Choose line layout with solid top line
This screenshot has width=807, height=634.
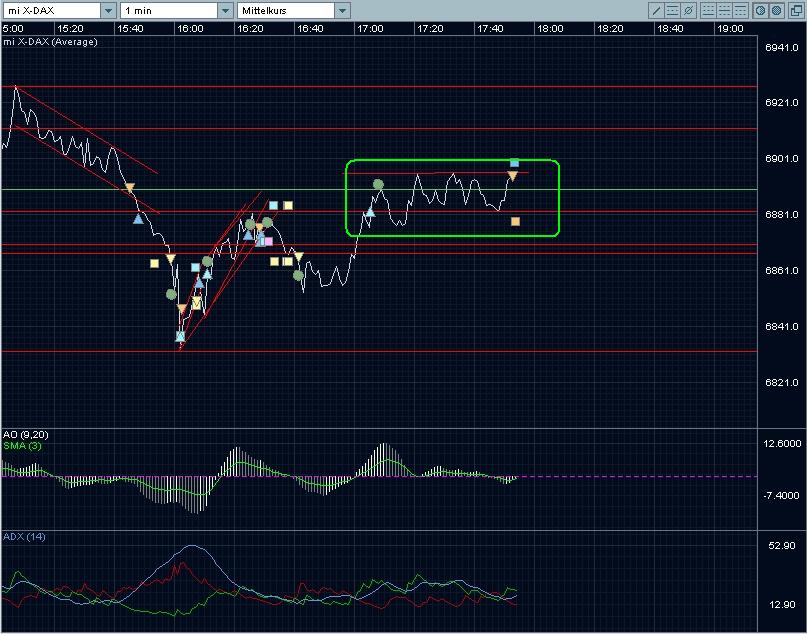coord(740,10)
